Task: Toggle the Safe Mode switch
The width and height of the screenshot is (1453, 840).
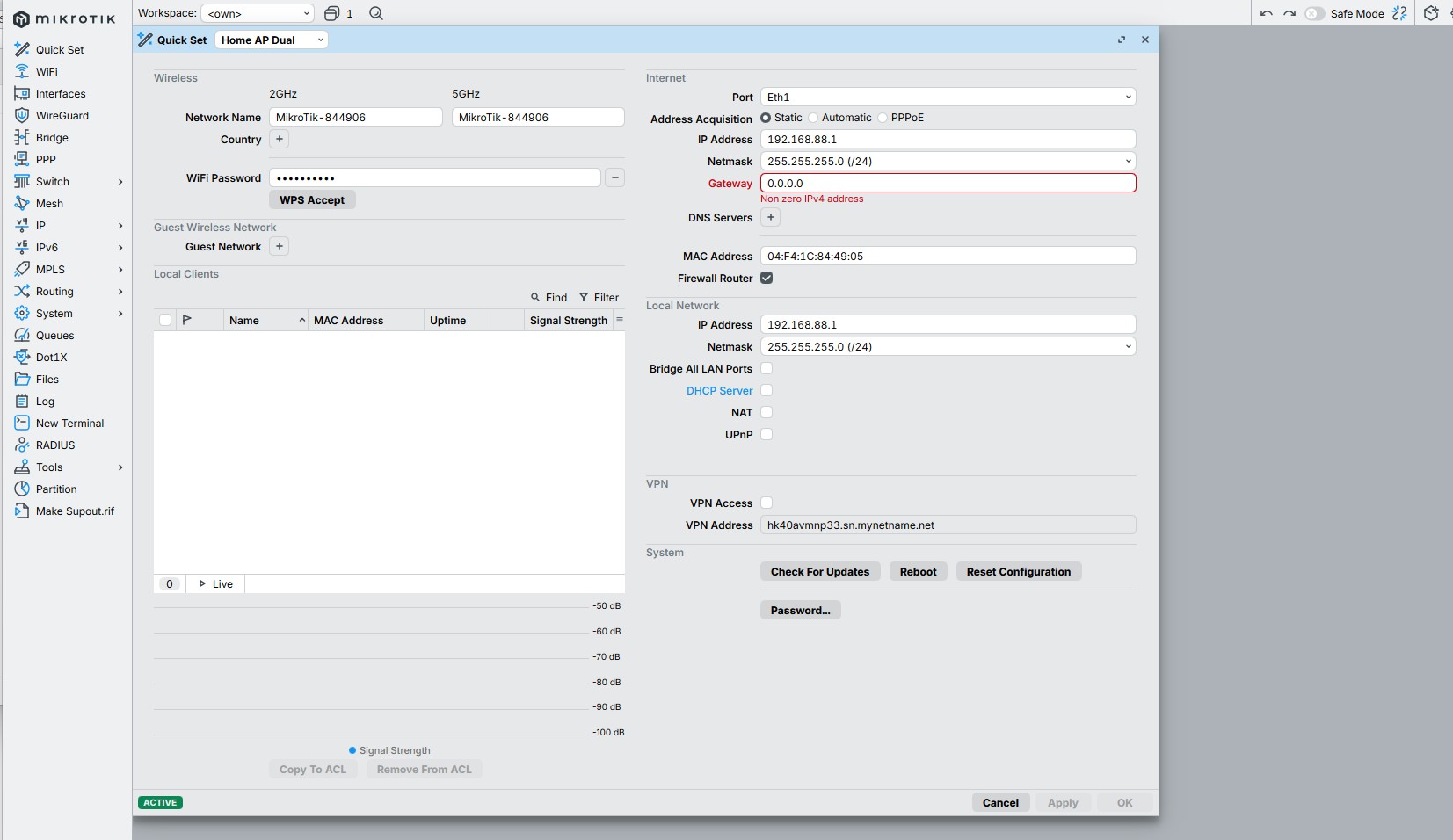Action: point(1314,13)
